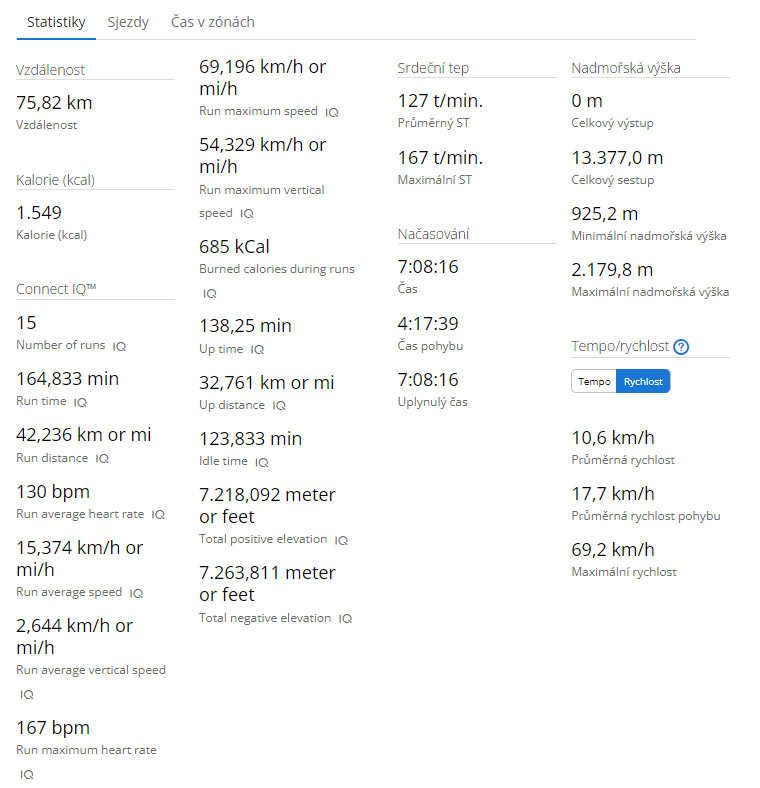Click IQ icon next to Number of runs
Viewport: 760px width, 788px height.
(x=119, y=346)
